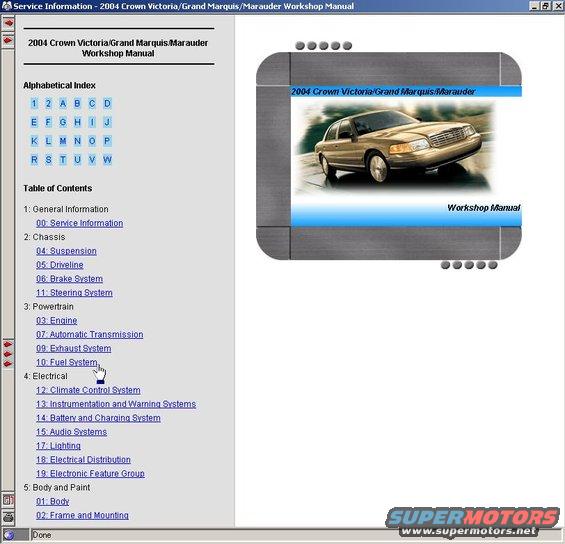Open the 15: Audio Systems link

71,432
